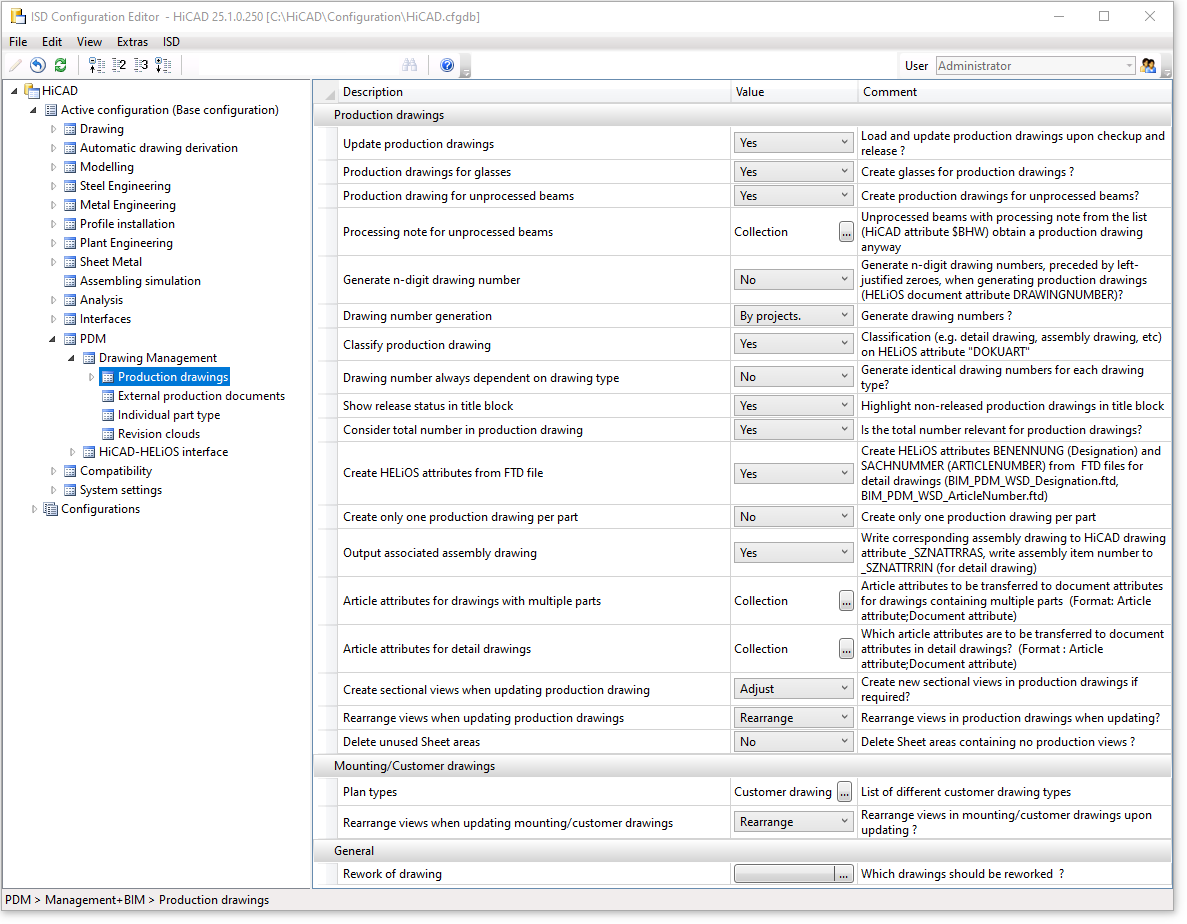Image resolution: width=1187 pixels, height=924 pixels.
Task: Click the collapse all tree levels icon
Action: point(96,65)
